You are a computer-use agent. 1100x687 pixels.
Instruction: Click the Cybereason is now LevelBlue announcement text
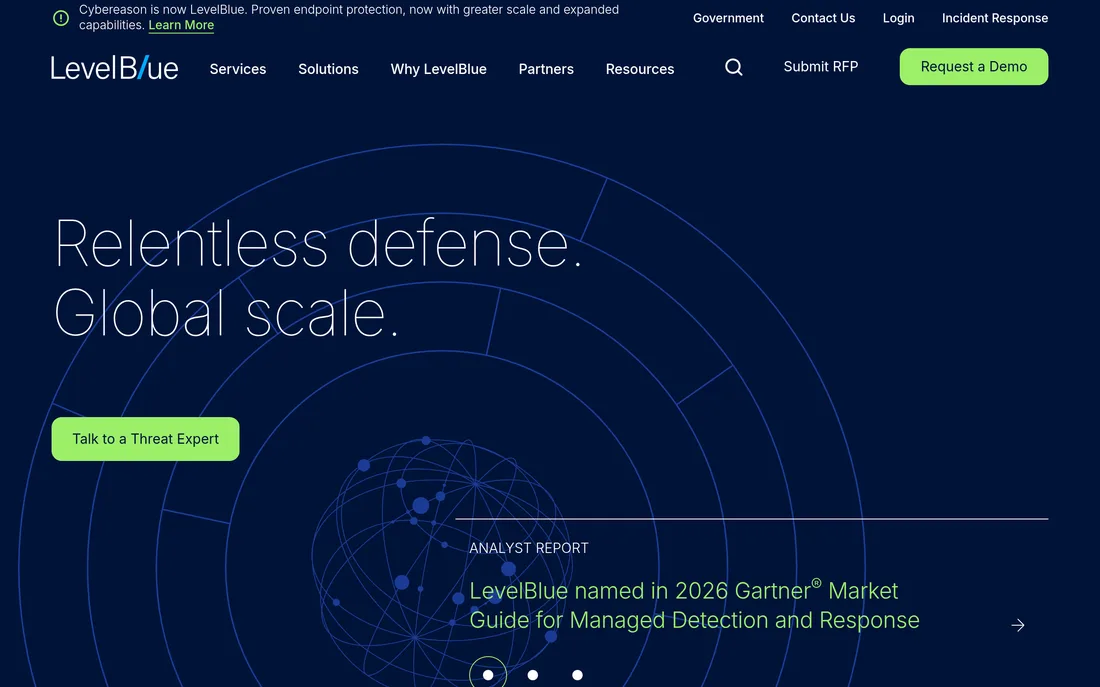coord(349,17)
